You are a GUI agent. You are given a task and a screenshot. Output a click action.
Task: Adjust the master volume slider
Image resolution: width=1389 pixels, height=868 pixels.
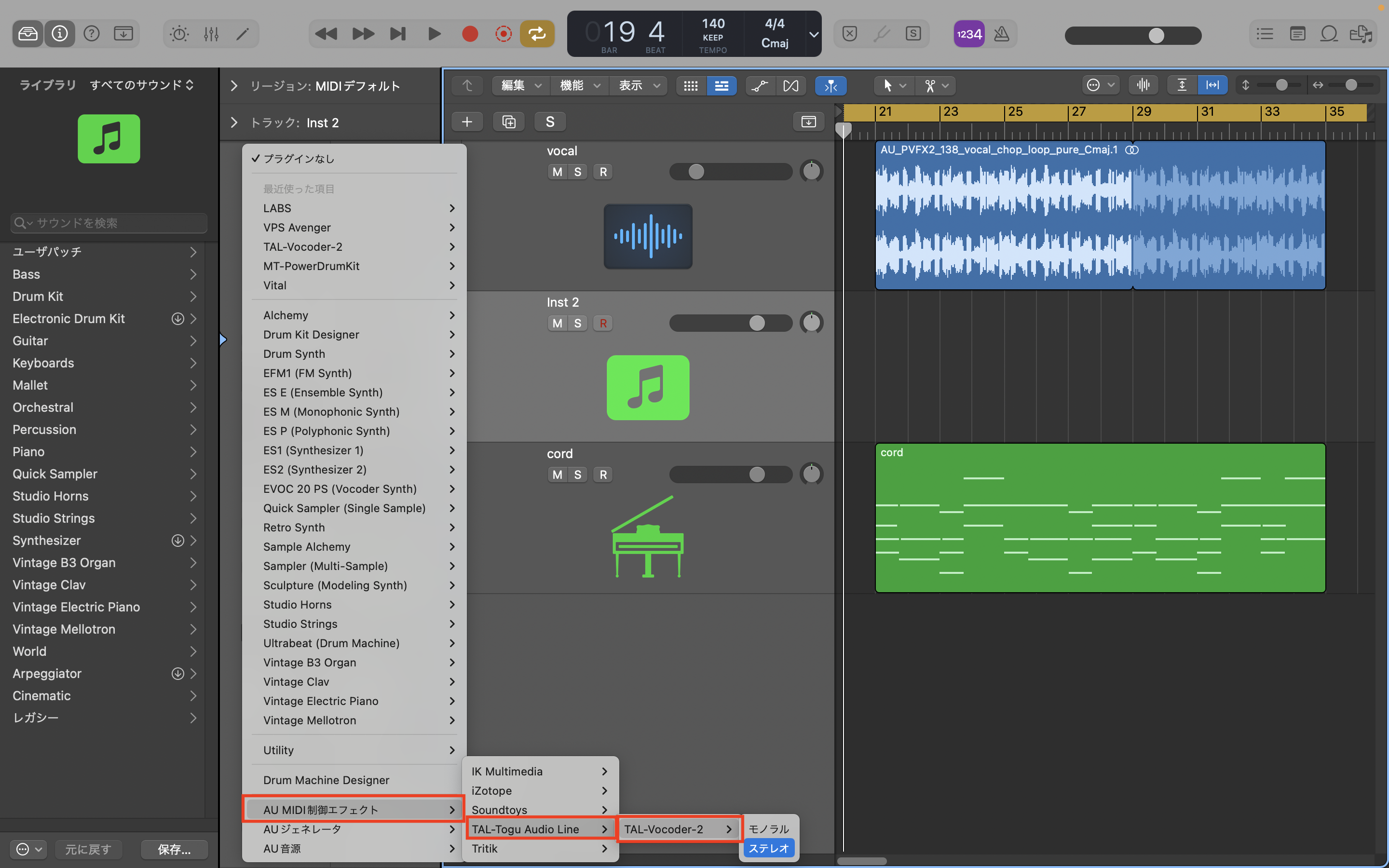coord(1133,35)
